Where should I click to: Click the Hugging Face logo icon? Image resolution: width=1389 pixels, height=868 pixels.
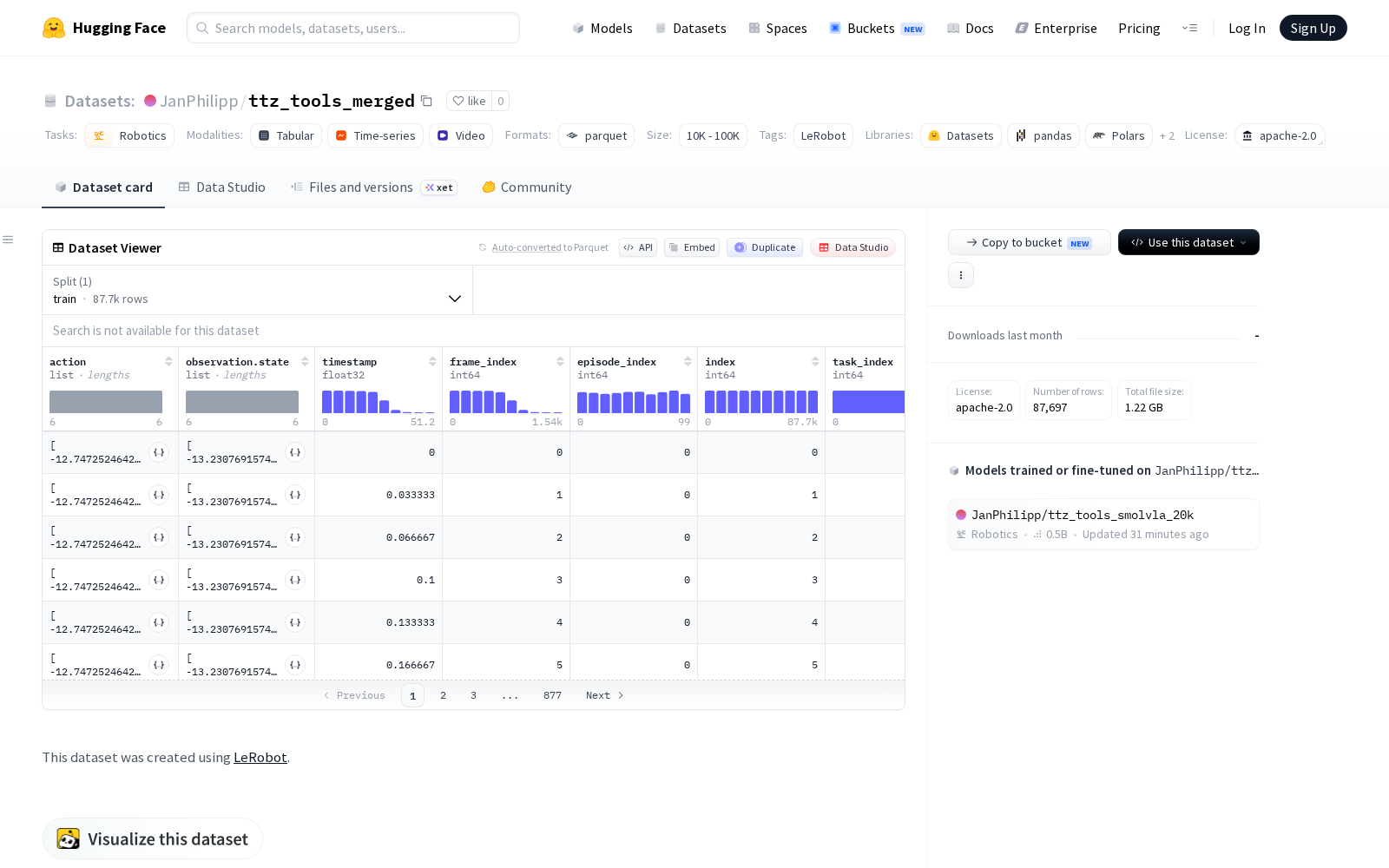(54, 28)
